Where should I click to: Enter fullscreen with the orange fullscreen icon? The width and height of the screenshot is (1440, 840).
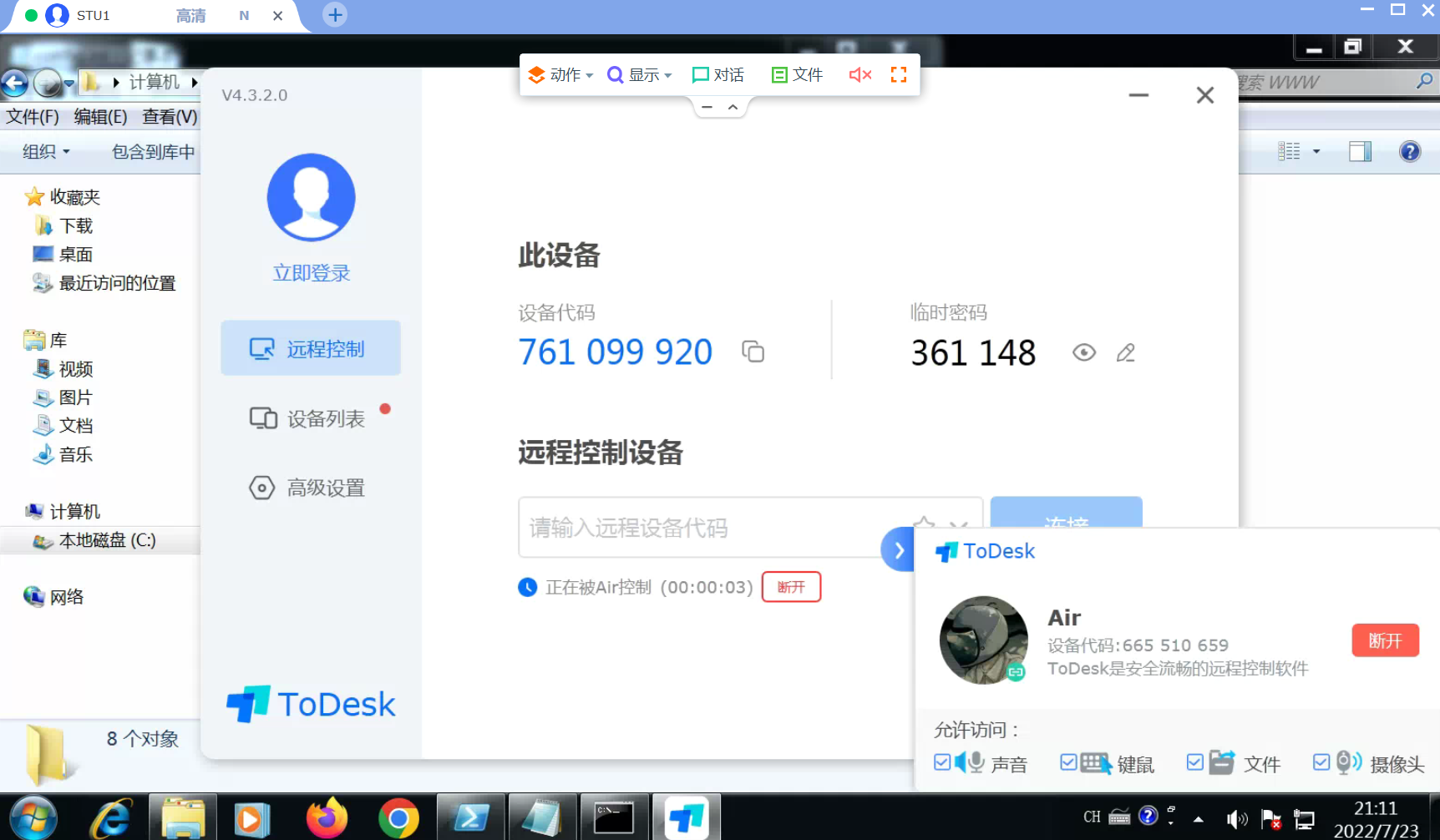(x=899, y=75)
